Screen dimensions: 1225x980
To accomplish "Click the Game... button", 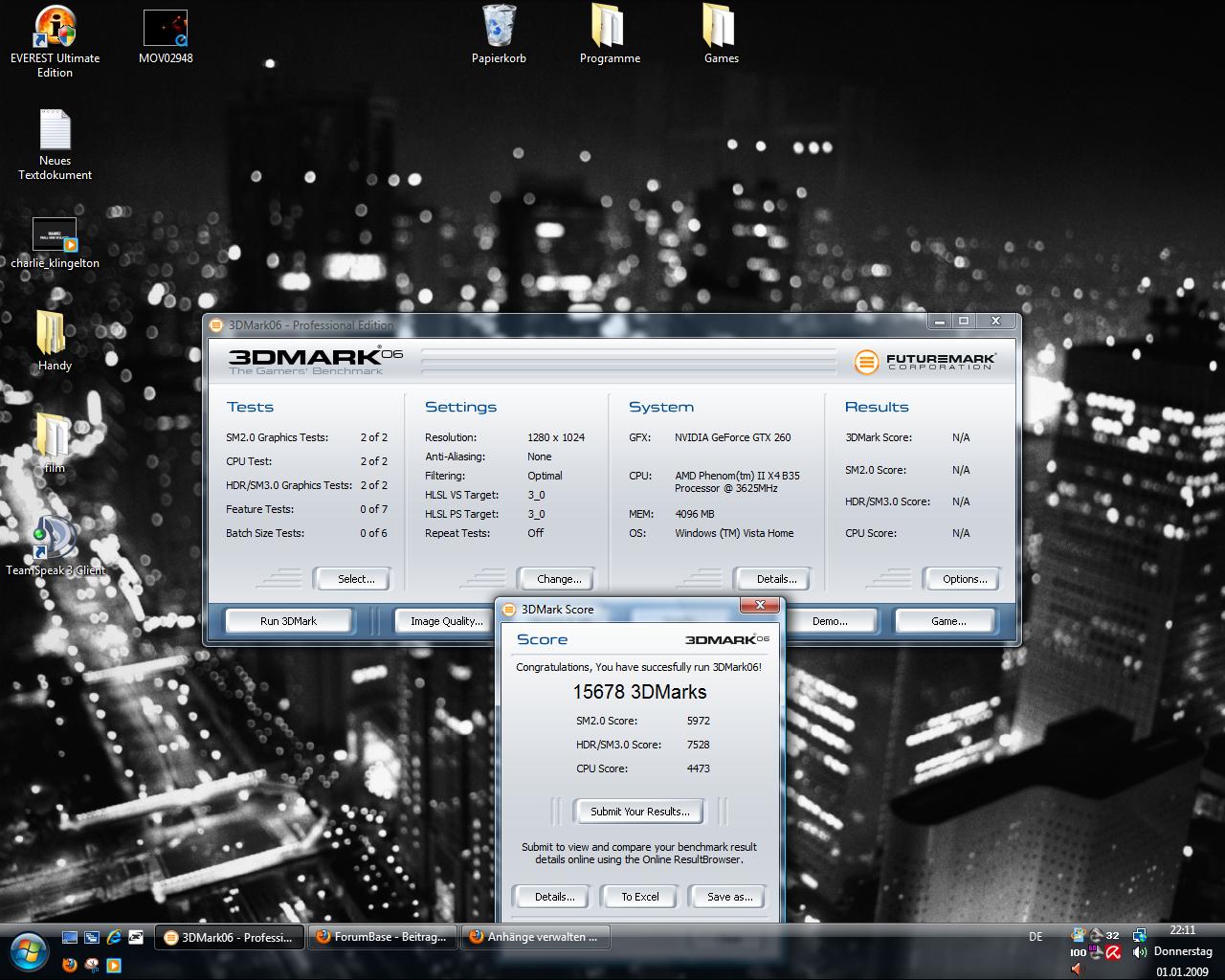I will (x=948, y=621).
